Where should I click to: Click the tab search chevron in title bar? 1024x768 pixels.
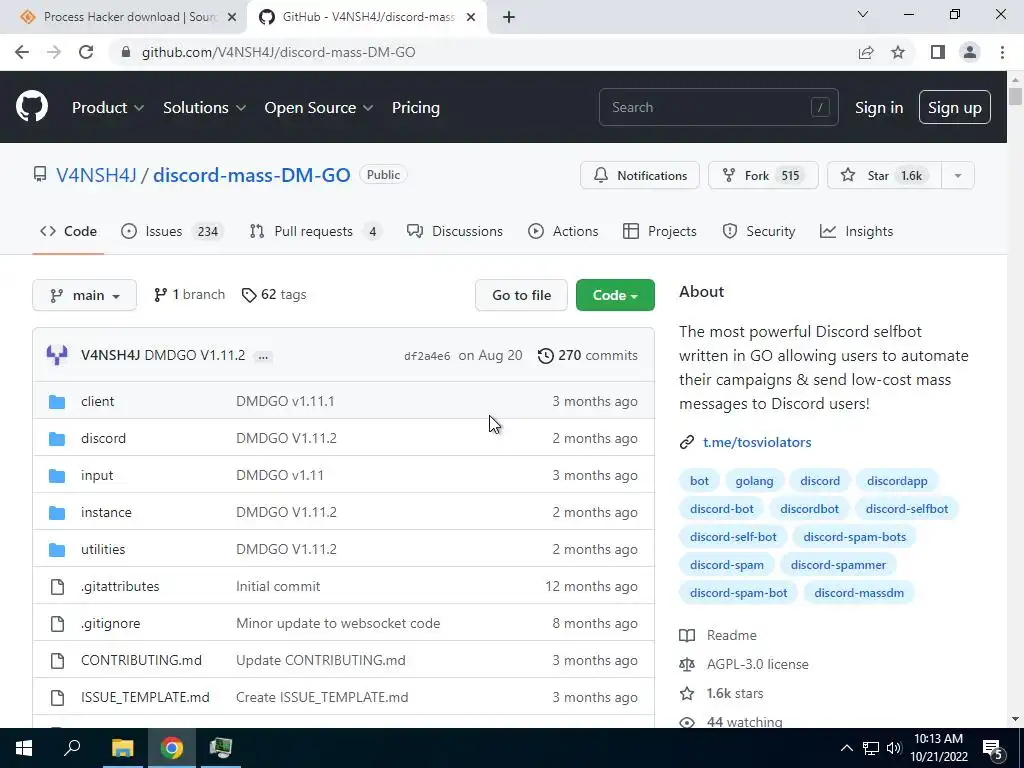[x=863, y=14]
